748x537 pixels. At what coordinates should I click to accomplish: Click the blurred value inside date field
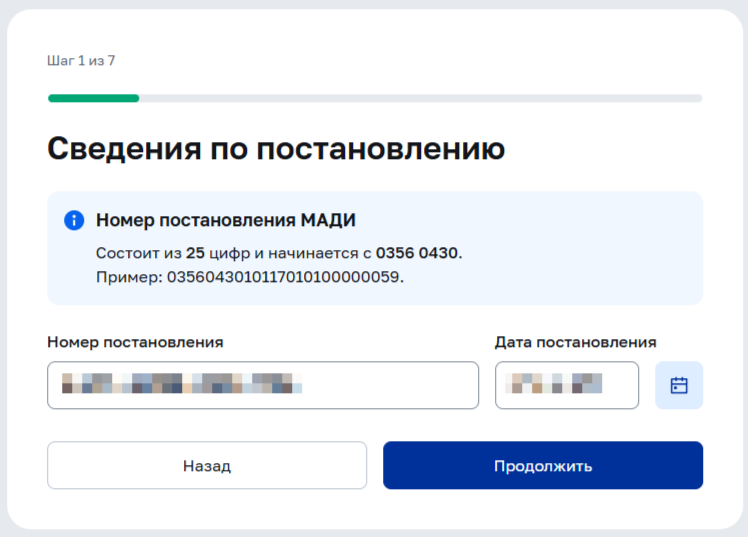[x=553, y=383]
